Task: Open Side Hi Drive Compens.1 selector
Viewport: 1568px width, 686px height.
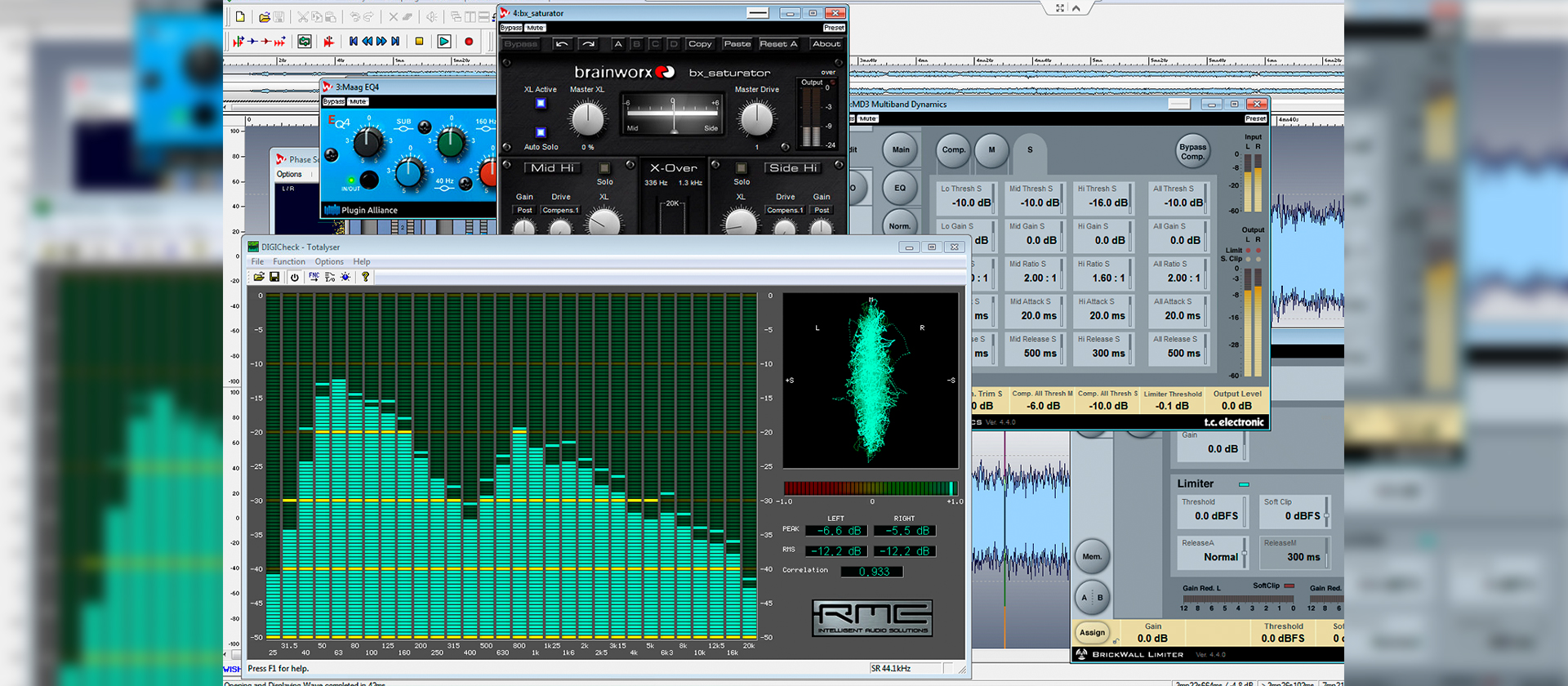Action: point(785,210)
